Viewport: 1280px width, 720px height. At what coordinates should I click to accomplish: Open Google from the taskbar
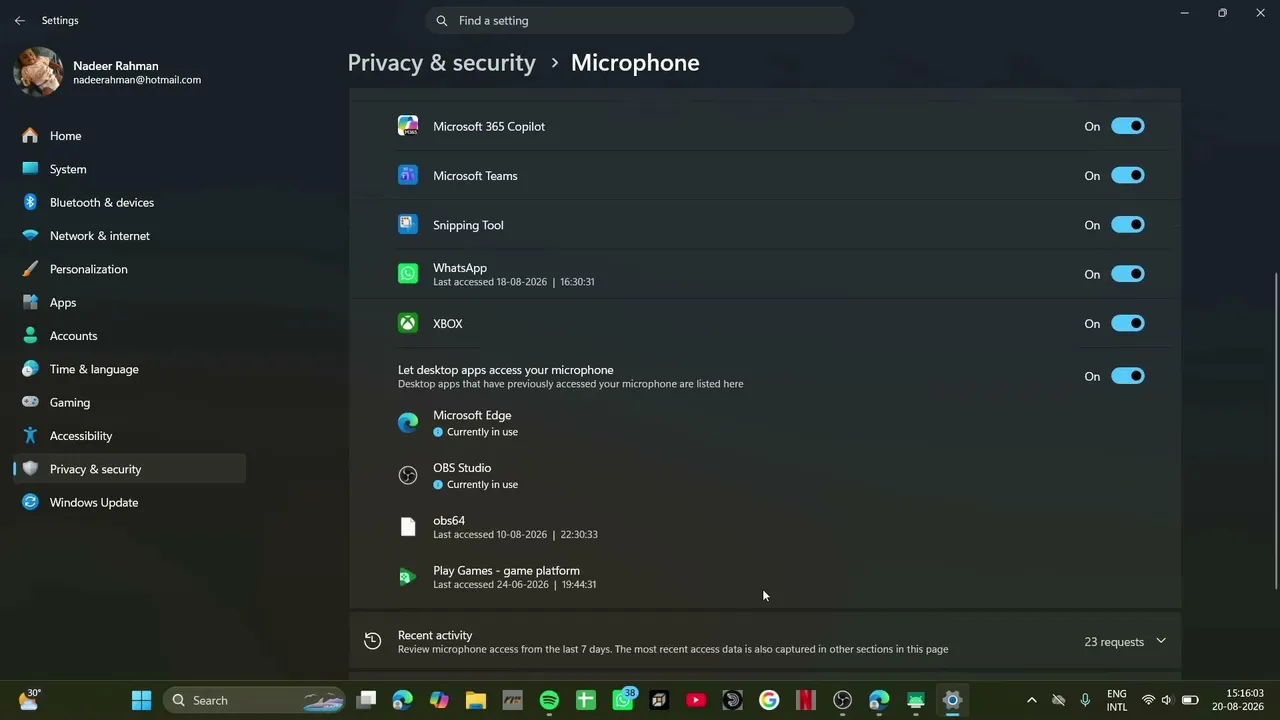click(768, 700)
